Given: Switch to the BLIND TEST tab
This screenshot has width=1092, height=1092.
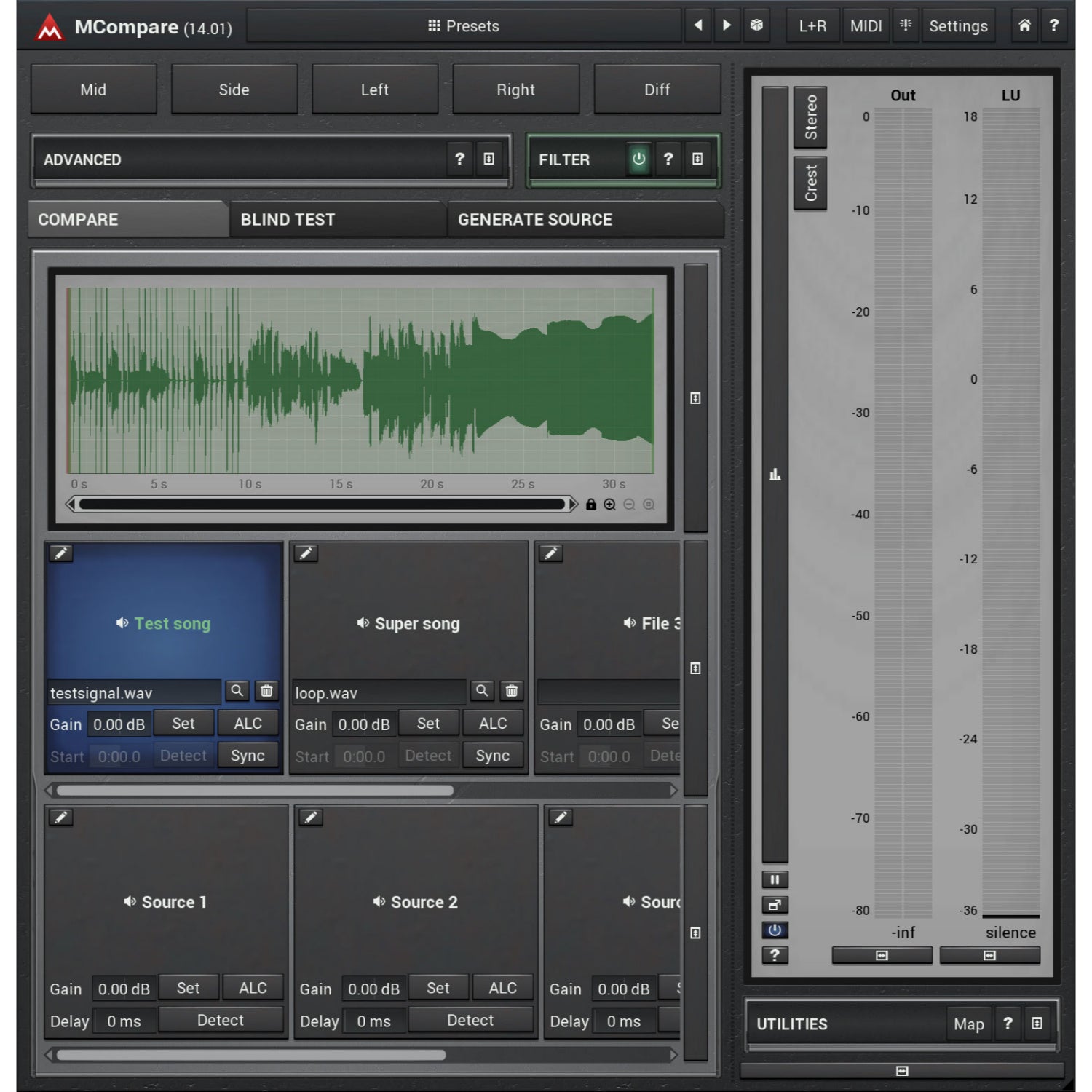Looking at the screenshot, I should (338, 219).
